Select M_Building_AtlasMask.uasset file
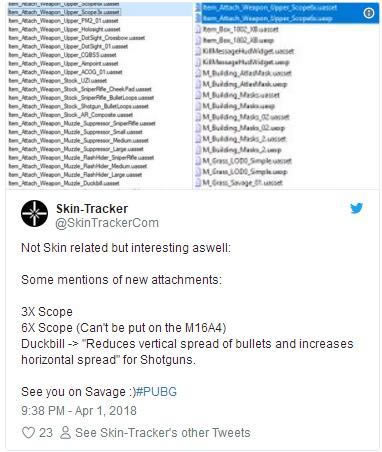Image resolution: width=382 pixels, height=452 pixels. (x=247, y=73)
